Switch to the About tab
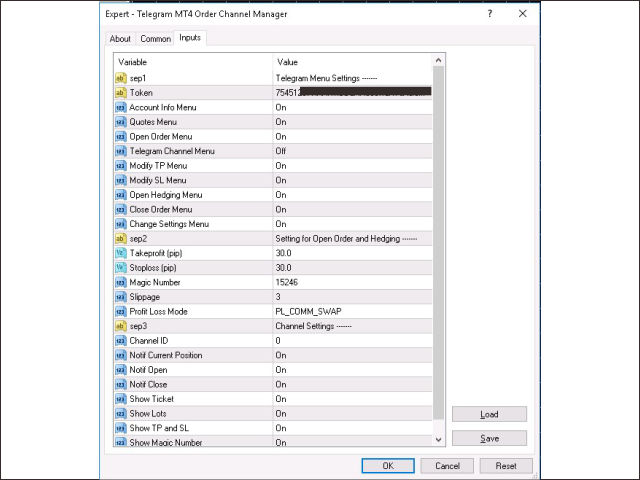Viewport: 640px width, 480px height. [x=120, y=39]
